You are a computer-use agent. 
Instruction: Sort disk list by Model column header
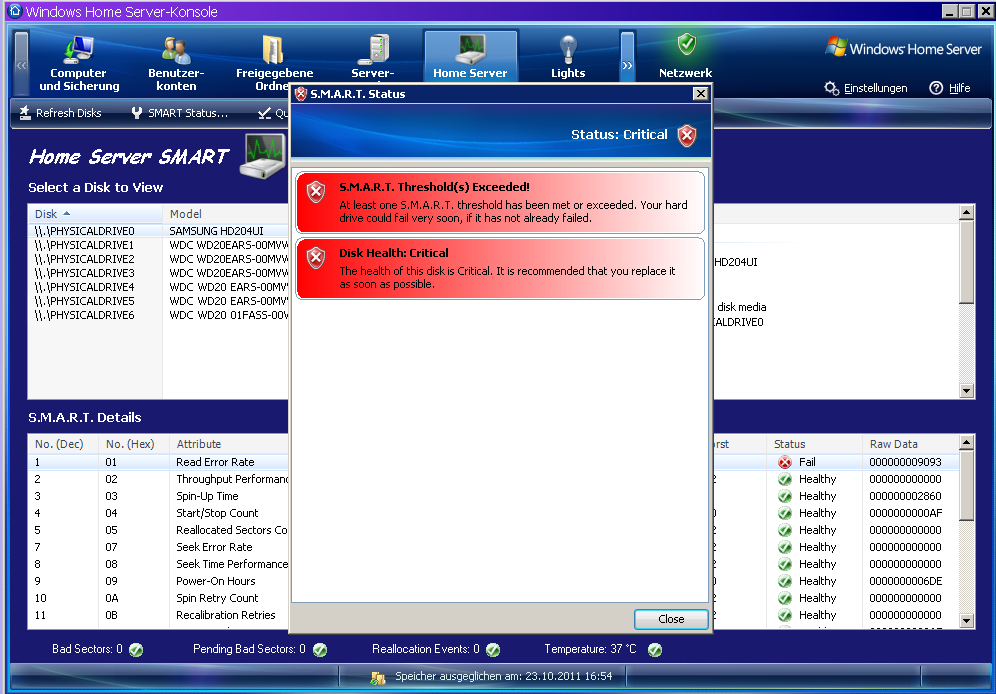[x=225, y=214]
